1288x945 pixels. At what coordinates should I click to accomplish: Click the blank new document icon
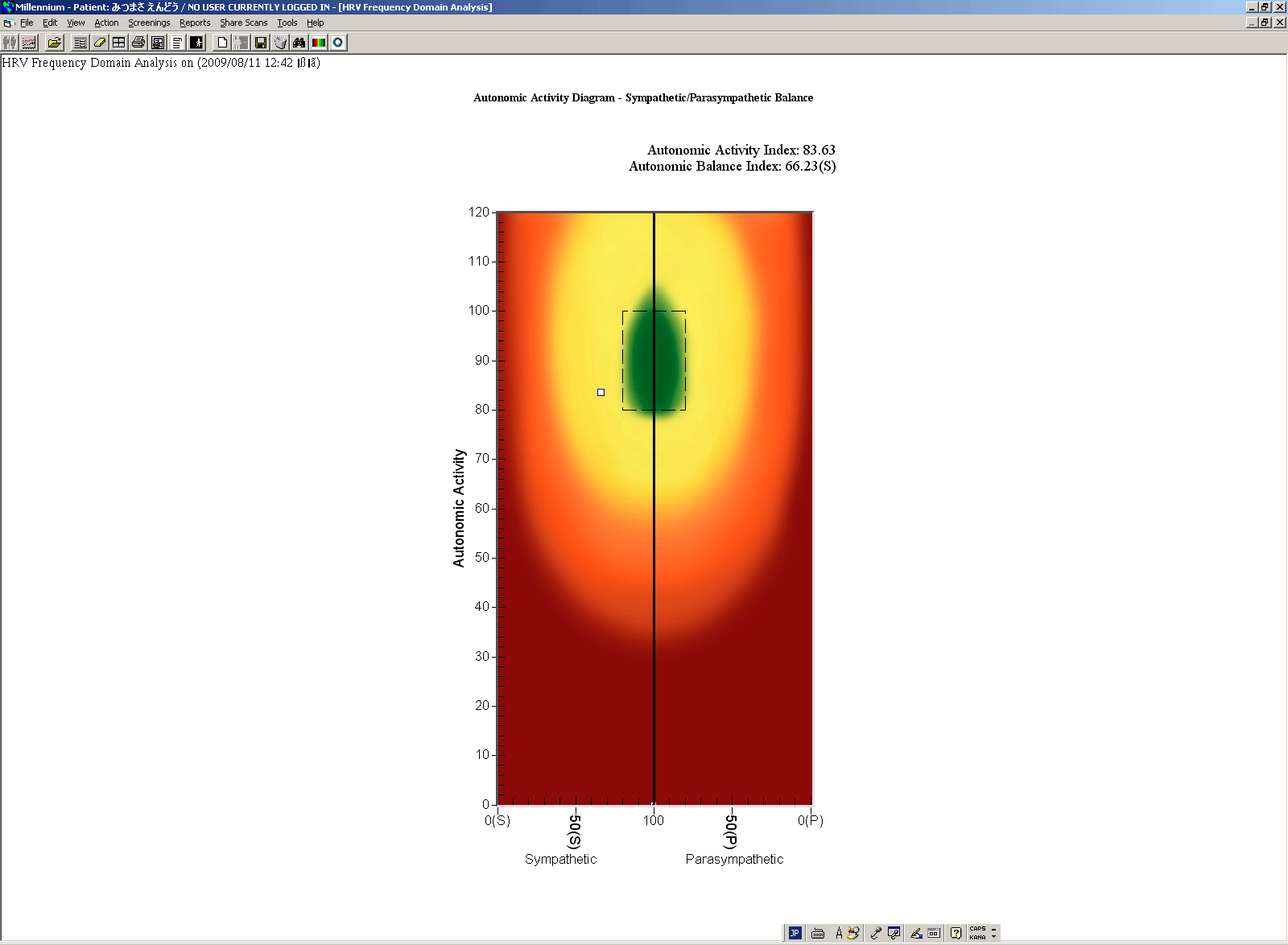(x=222, y=43)
